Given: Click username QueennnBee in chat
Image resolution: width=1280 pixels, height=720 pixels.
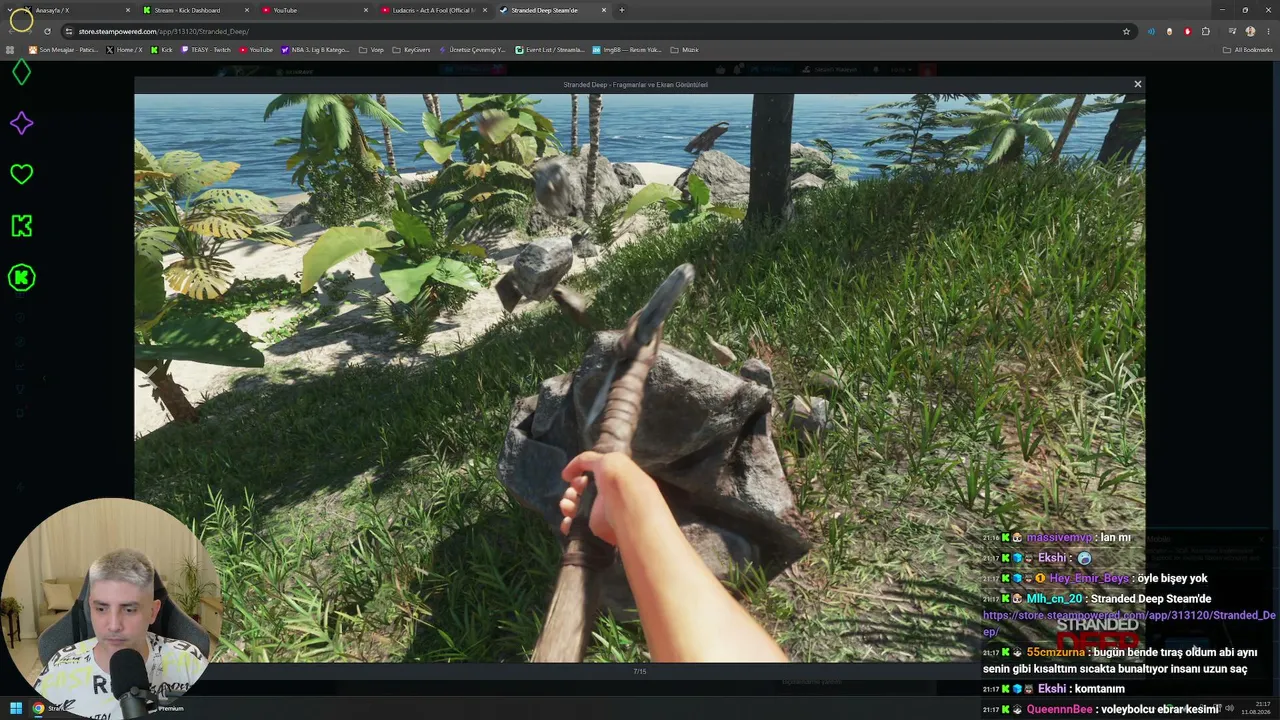Looking at the screenshot, I should pyautogui.click(x=1059, y=709).
